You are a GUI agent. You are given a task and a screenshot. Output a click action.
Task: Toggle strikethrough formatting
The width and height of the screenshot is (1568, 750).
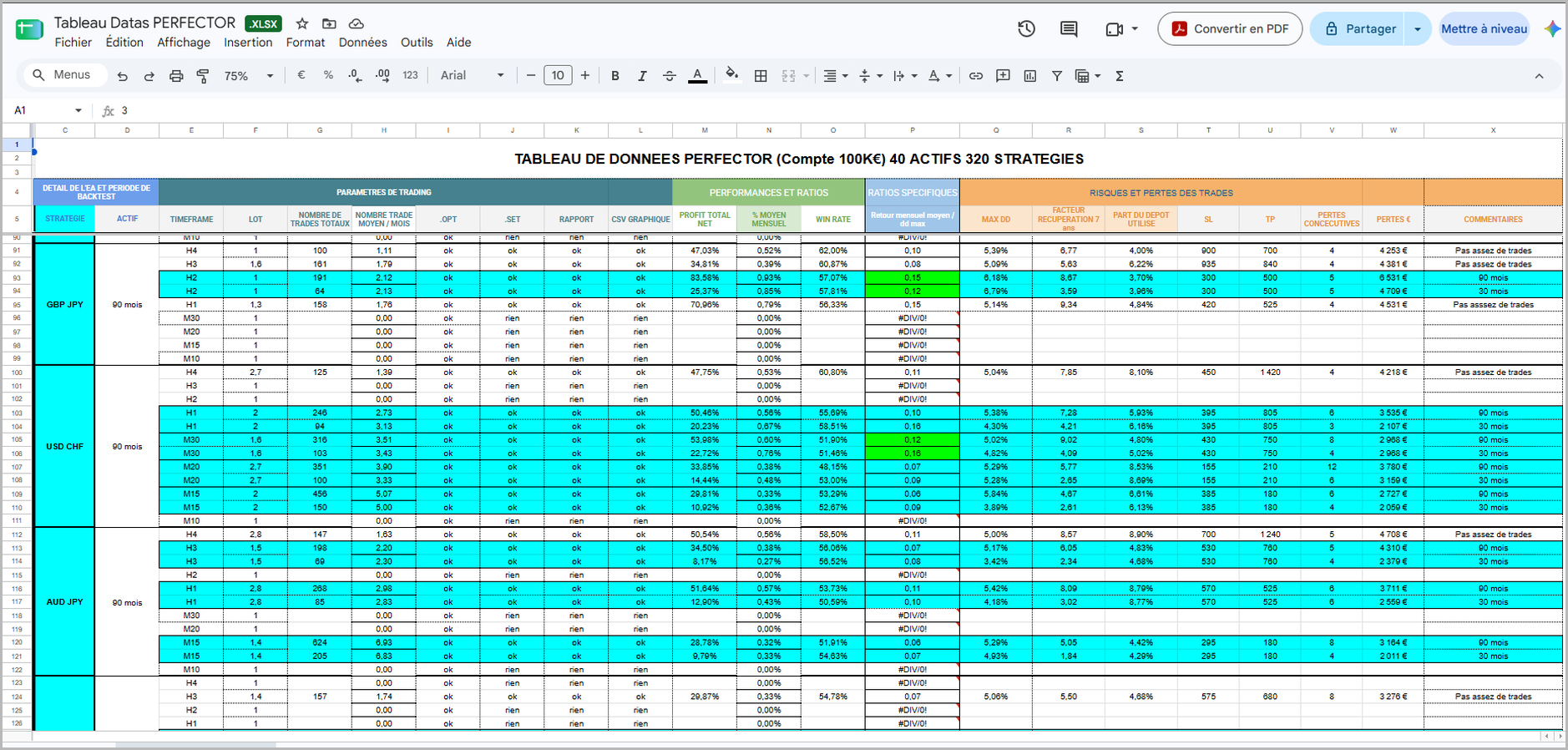(x=670, y=76)
